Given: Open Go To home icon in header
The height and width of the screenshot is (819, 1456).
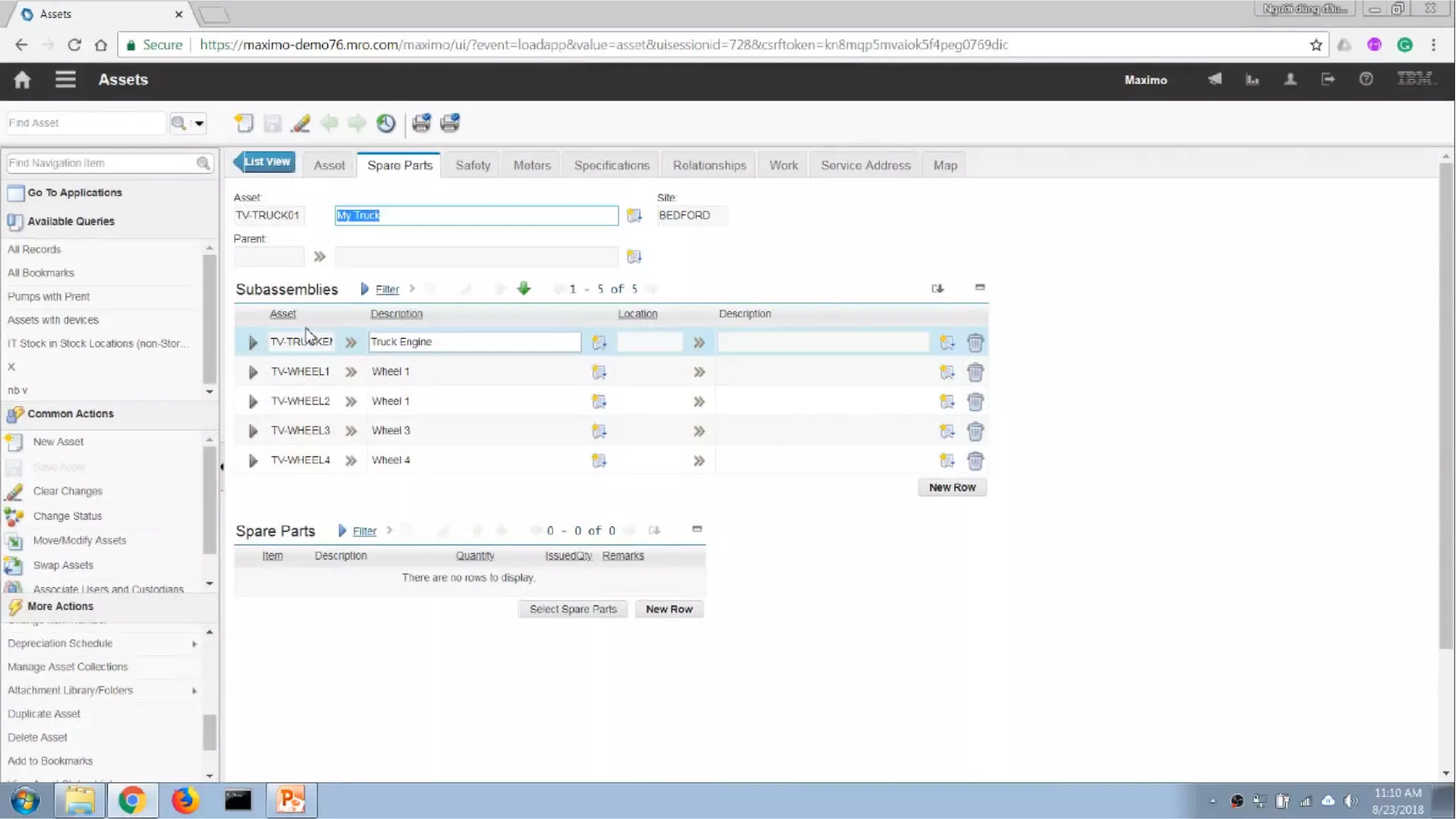Looking at the screenshot, I should click(22, 80).
